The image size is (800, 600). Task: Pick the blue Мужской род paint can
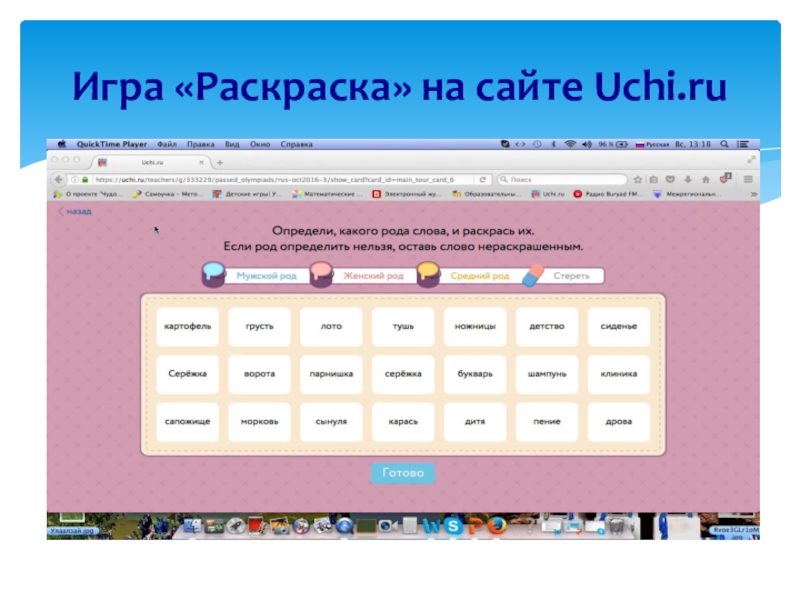213,274
